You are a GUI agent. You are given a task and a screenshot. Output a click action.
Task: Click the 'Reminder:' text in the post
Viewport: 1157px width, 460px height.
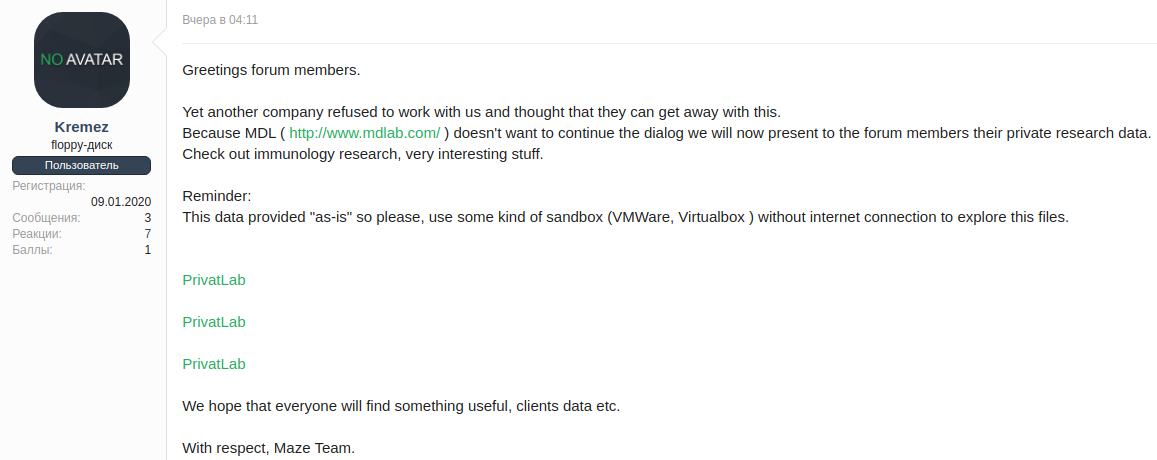pos(217,196)
